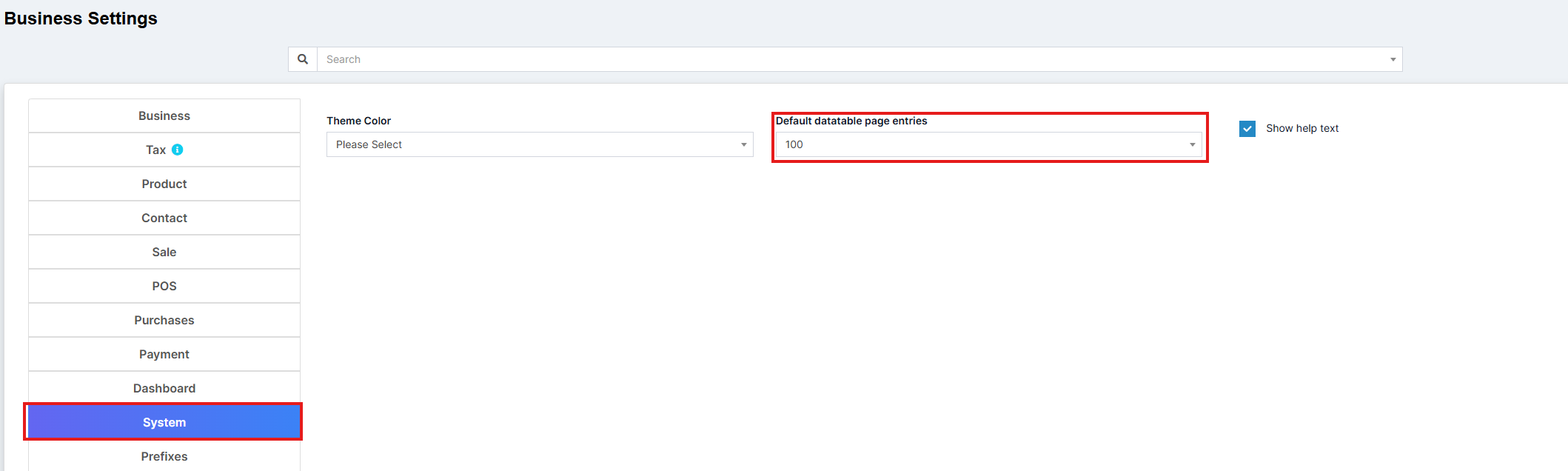Open the Purchases settings tab
Screen dimensions: 1568x471
coord(164,321)
